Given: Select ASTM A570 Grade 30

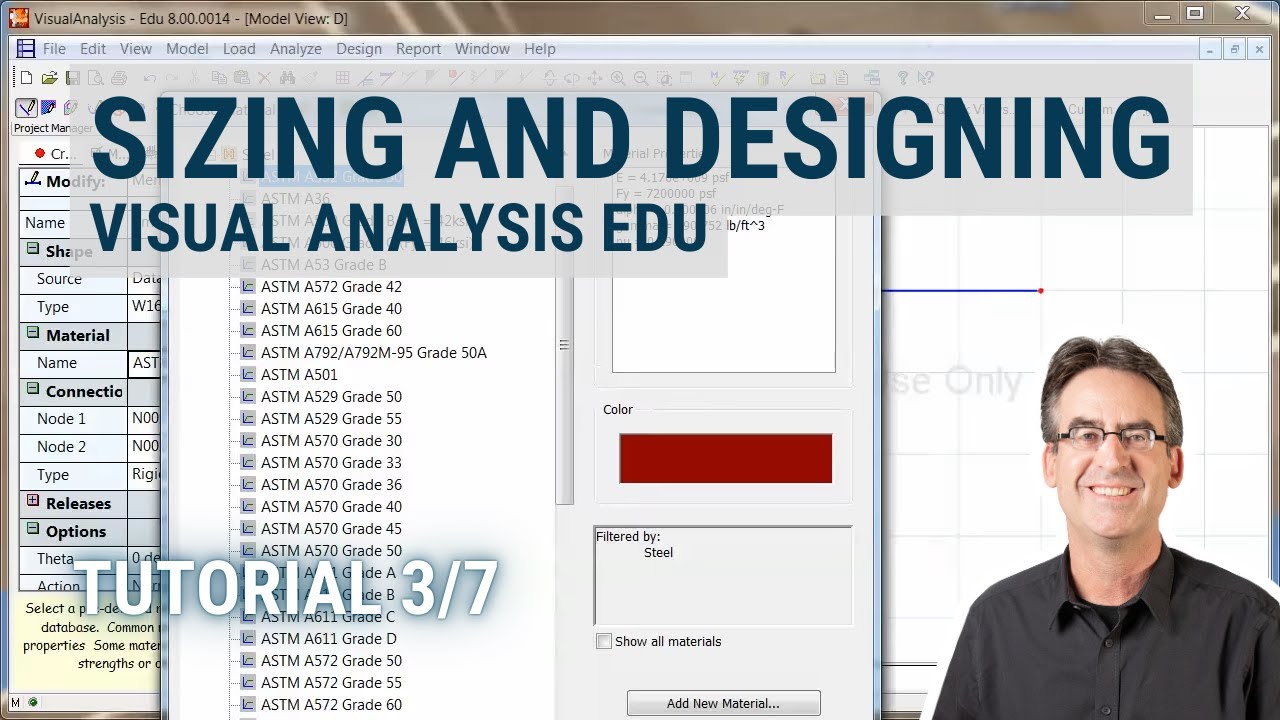Looking at the screenshot, I should coord(331,441).
